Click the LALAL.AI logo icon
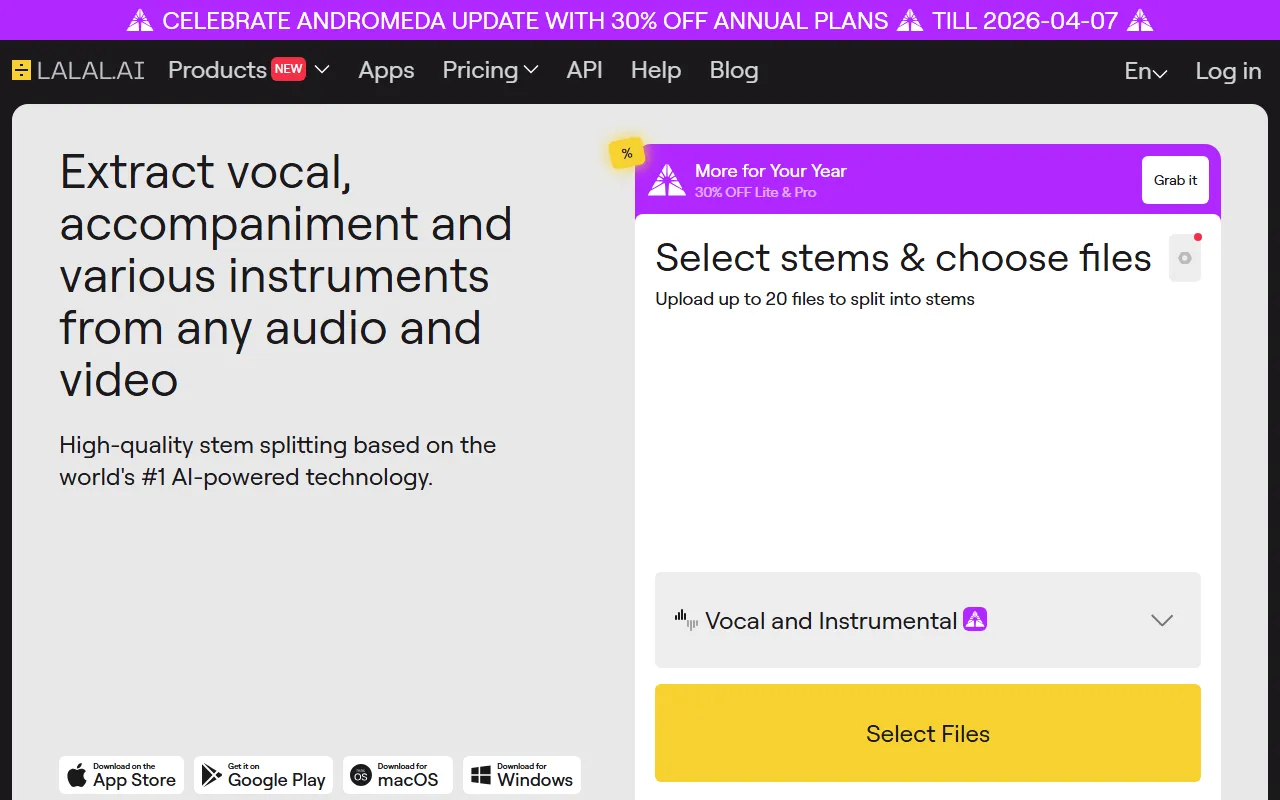This screenshot has height=800, width=1280. click(21, 70)
